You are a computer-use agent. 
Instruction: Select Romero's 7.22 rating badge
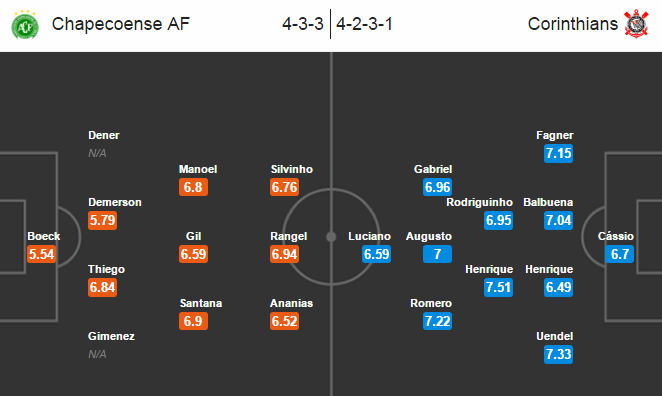pos(437,321)
